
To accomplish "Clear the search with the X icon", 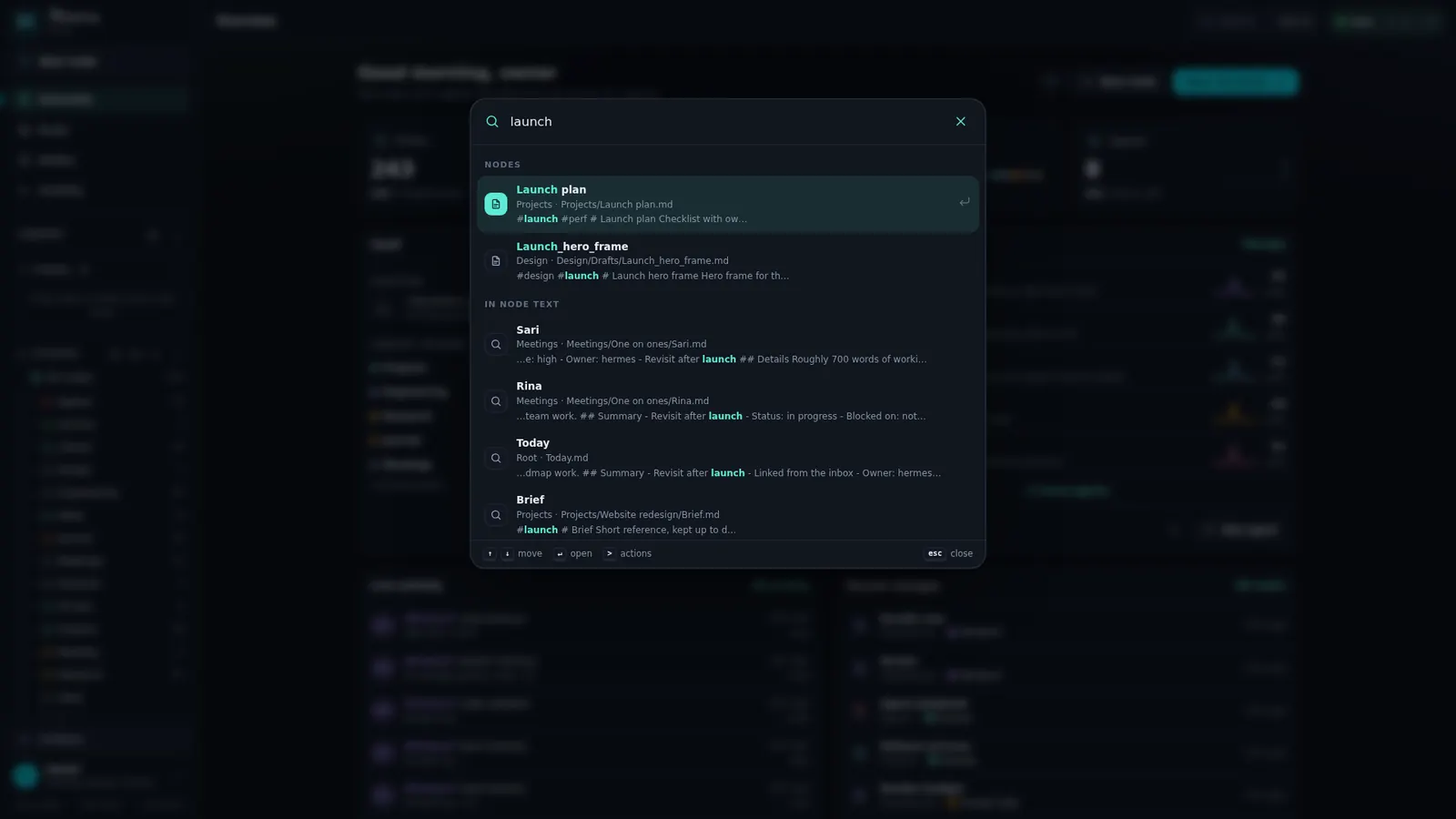I will (960, 122).
